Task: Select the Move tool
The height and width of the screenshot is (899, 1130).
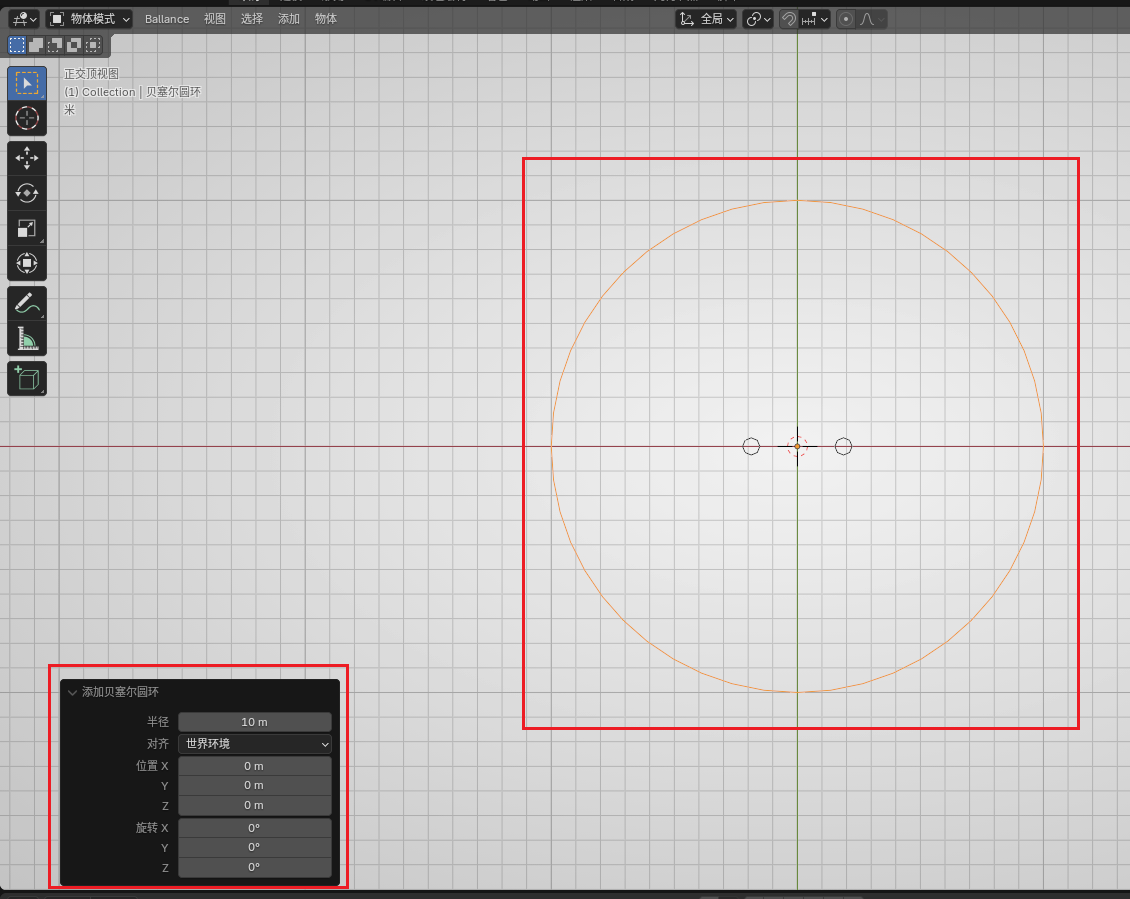Action: [x=27, y=158]
